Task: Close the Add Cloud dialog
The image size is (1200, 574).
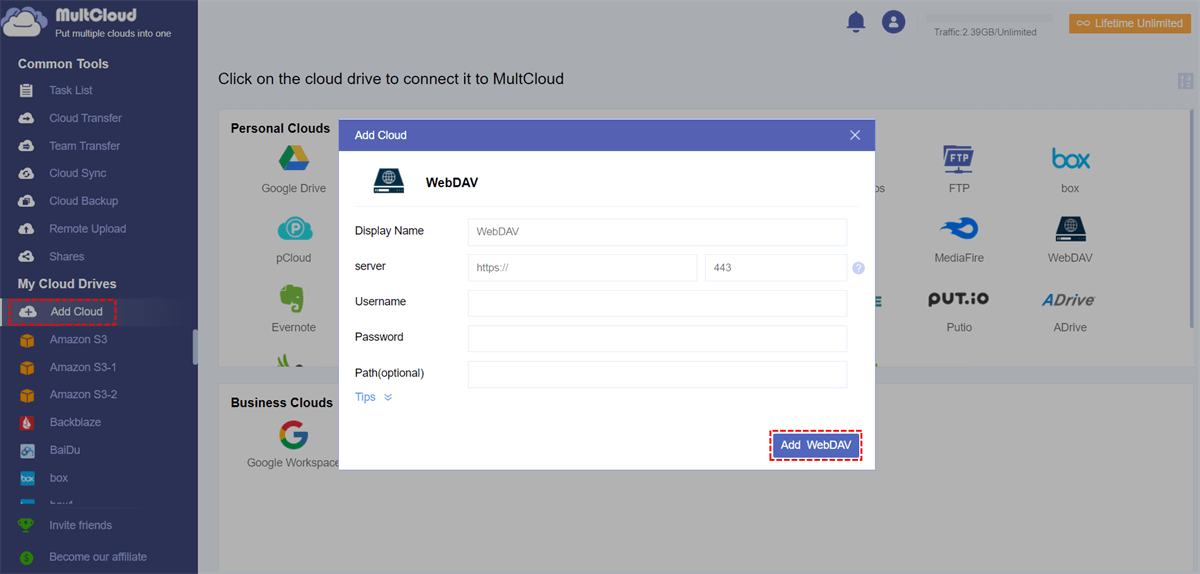Action: pyautogui.click(x=855, y=135)
